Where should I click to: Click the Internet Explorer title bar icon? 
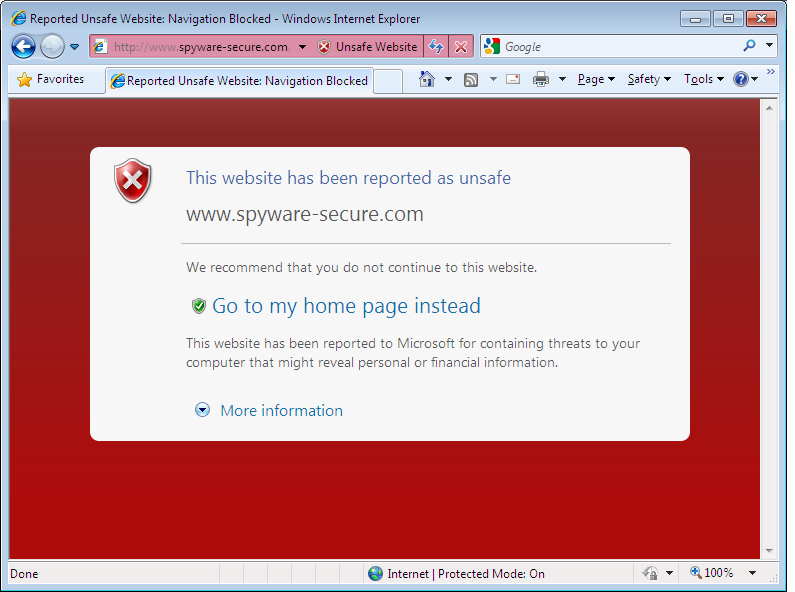(x=19, y=18)
